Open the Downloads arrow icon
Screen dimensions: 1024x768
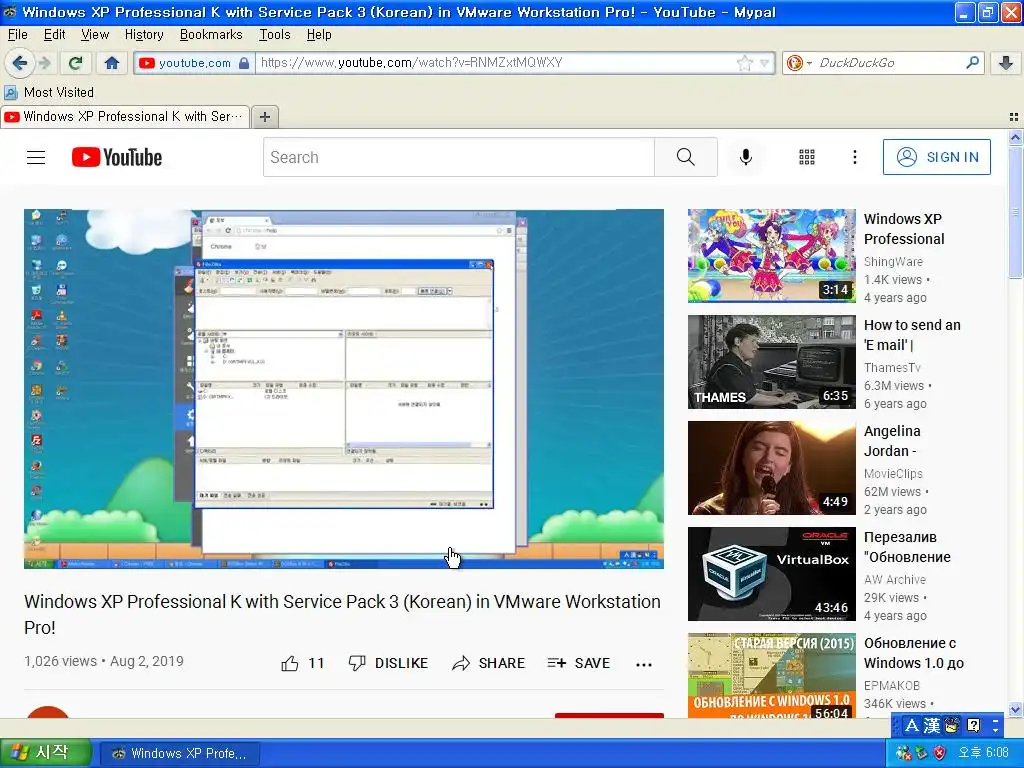[x=1006, y=63]
